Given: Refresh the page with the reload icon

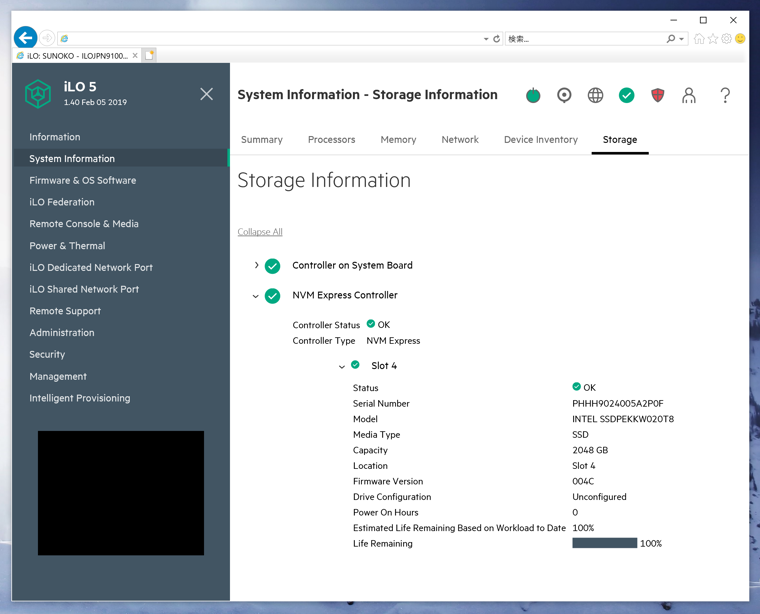Looking at the screenshot, I should pyautogui.click(x=496, y=39).
